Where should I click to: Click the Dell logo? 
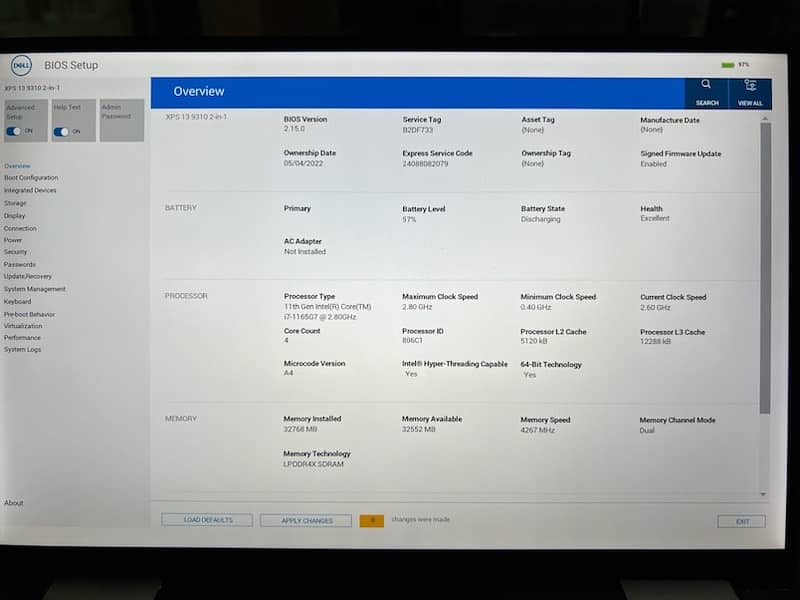click(21, 65)
